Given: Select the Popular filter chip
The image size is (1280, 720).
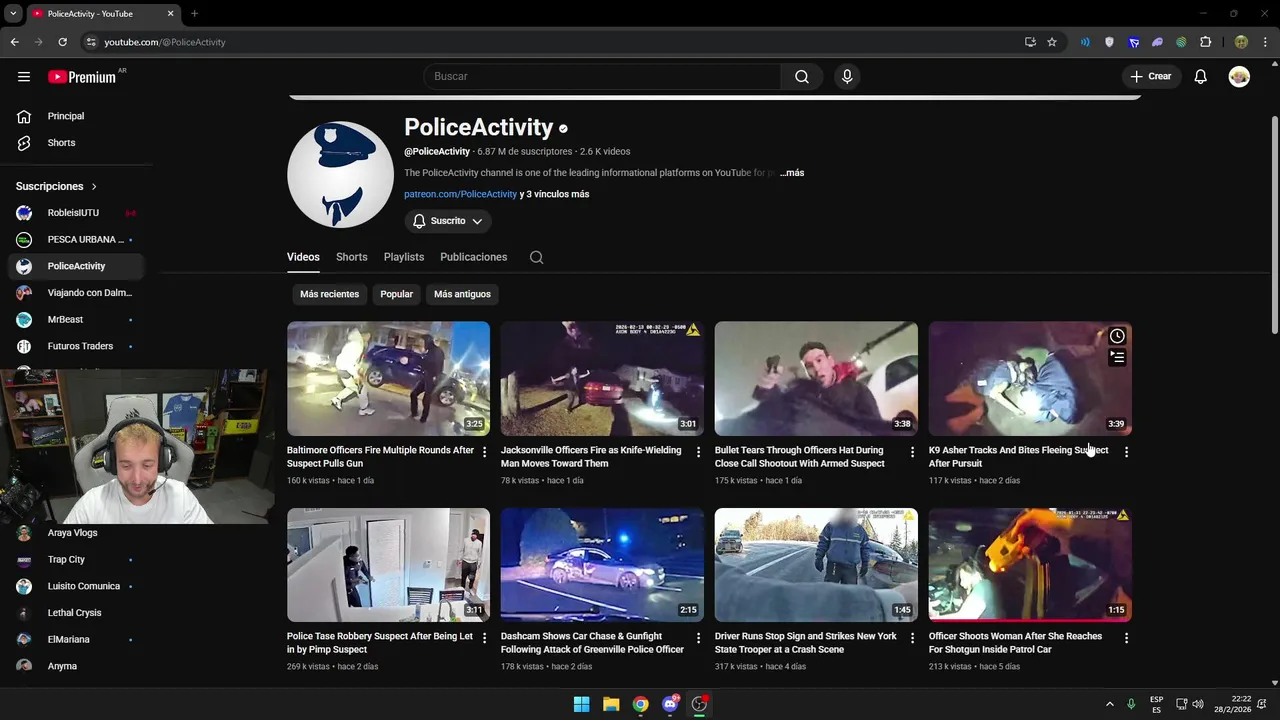Looking at the screenshot, I should [396, 294].
